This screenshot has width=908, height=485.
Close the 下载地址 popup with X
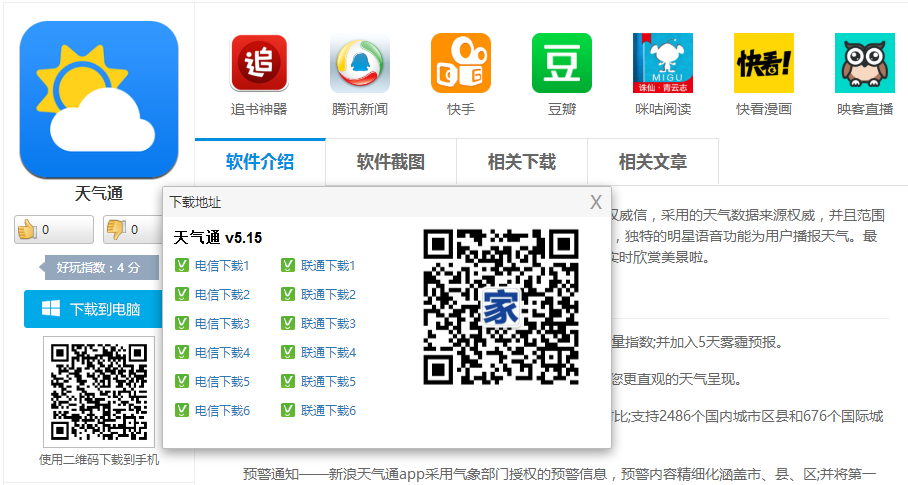[596, 202]
